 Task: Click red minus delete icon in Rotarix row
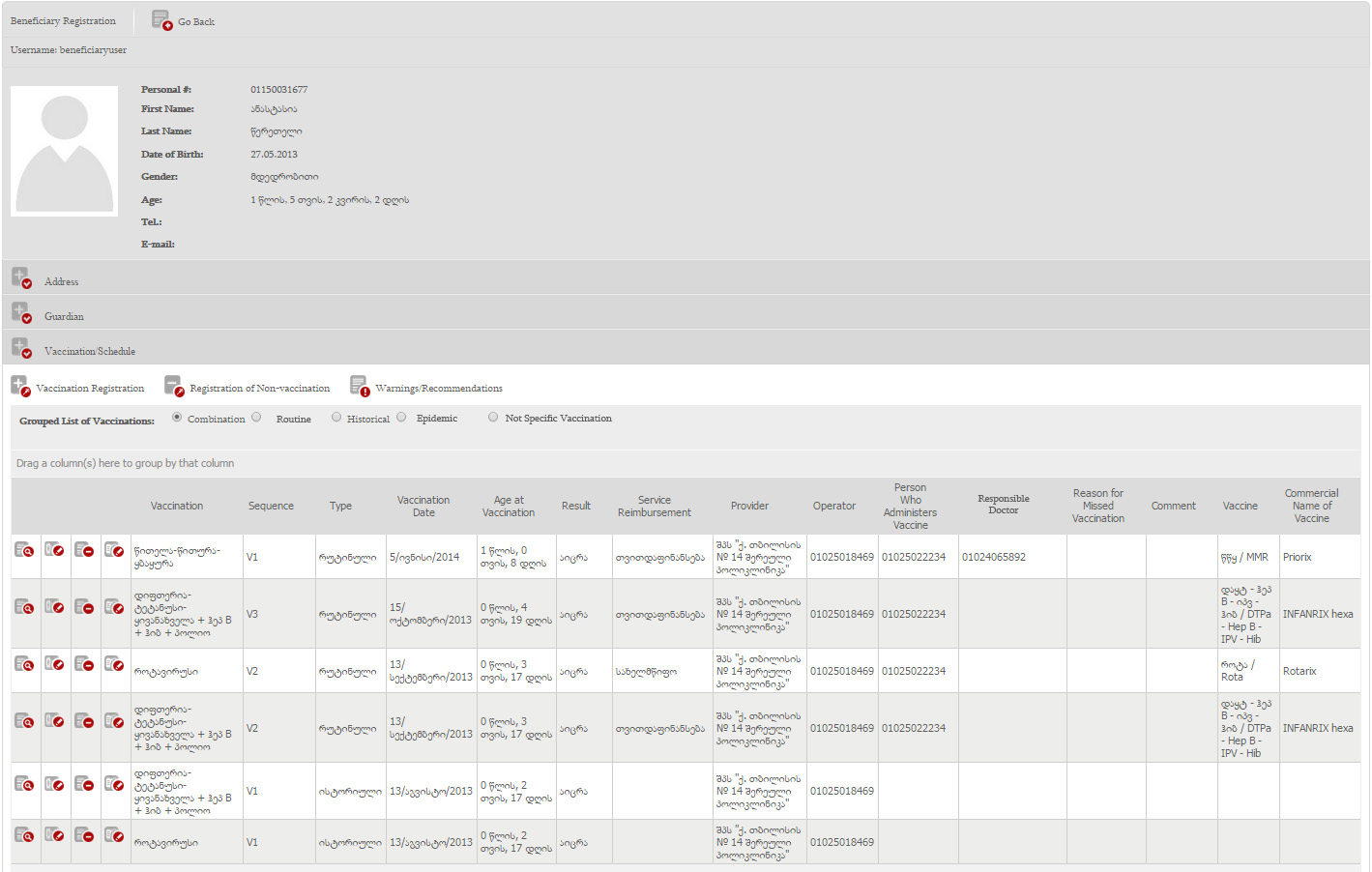pyautogui.click(x=85, y=664)
